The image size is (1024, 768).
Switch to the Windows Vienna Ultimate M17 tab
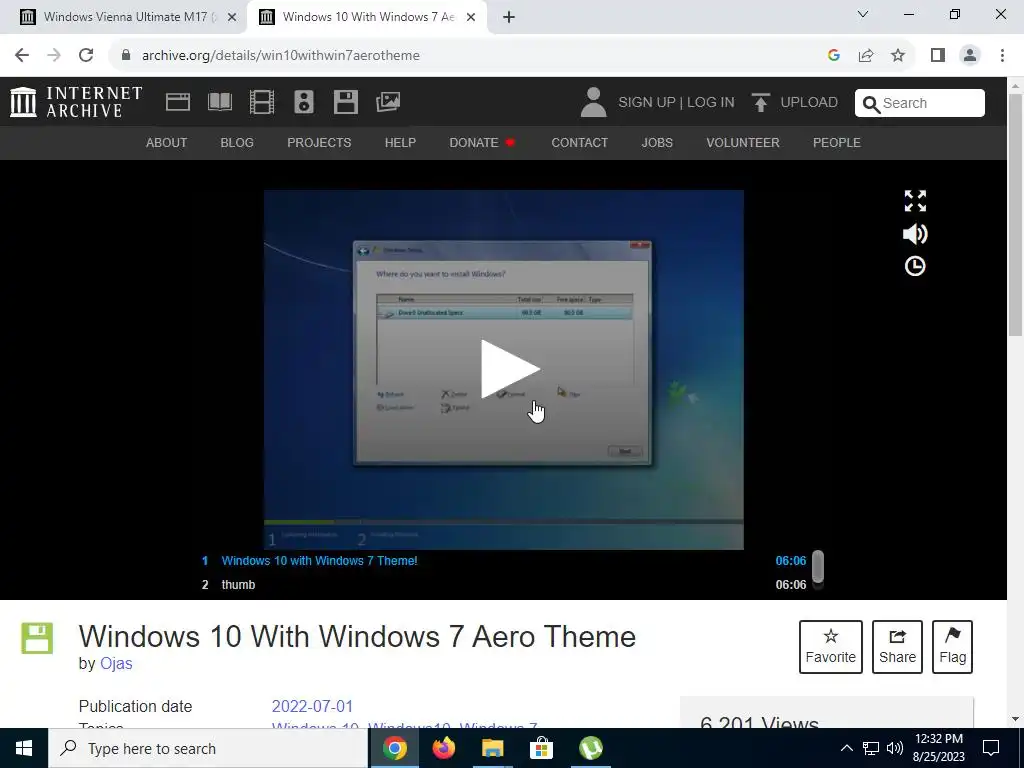tap(124, 17)
